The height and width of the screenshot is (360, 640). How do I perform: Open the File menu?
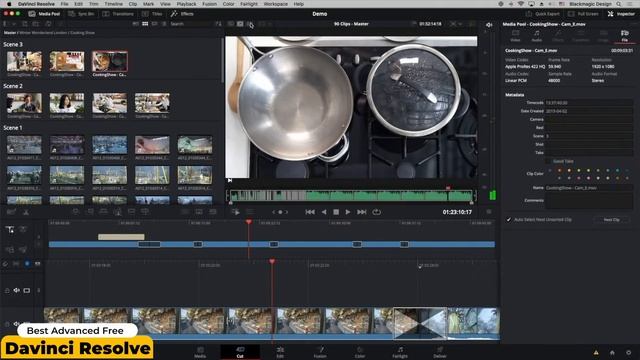(x=64, y=4)
